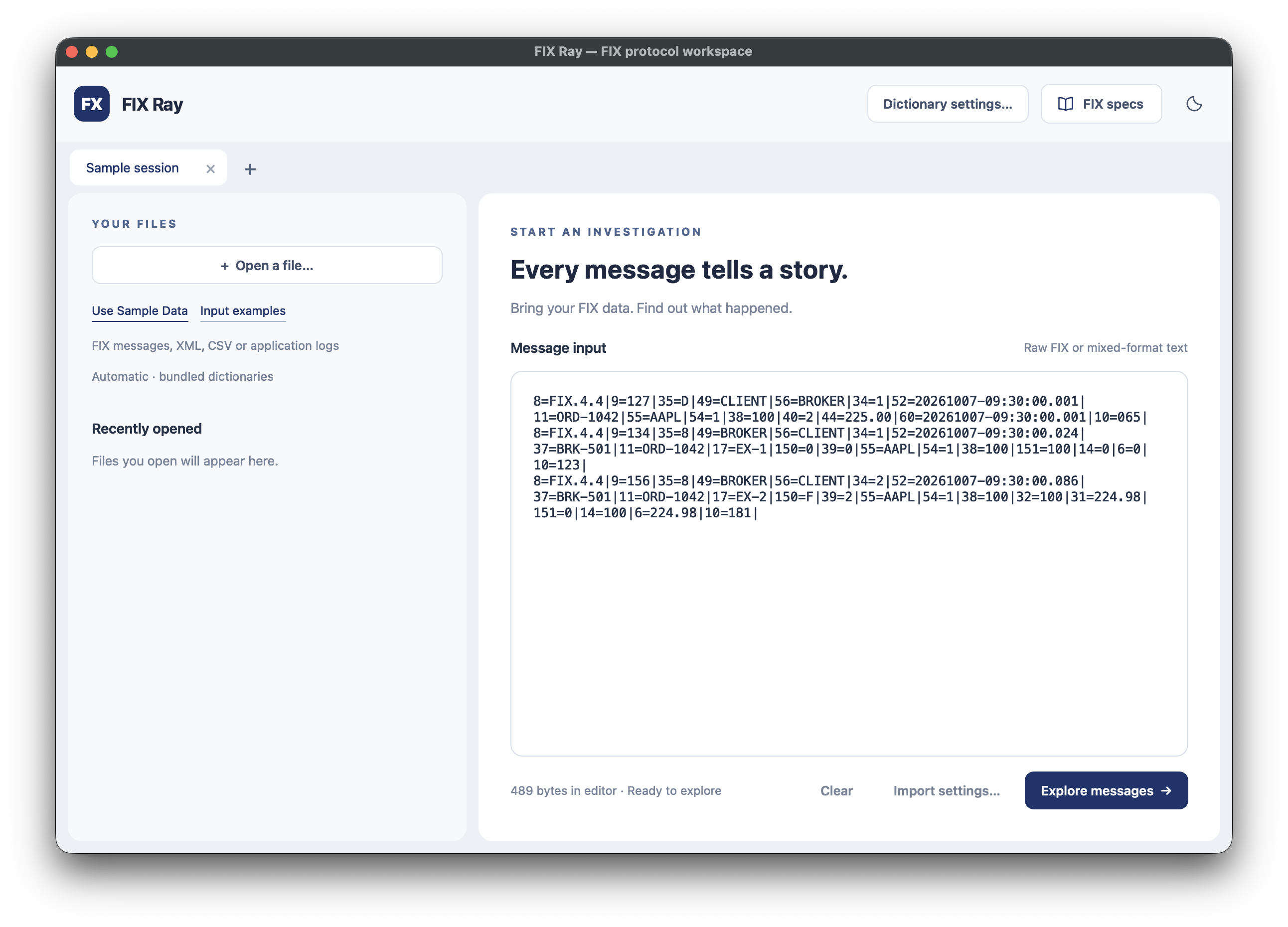Click the macOS yellow minimize button
1288x927 pixels.
(91, 52)
